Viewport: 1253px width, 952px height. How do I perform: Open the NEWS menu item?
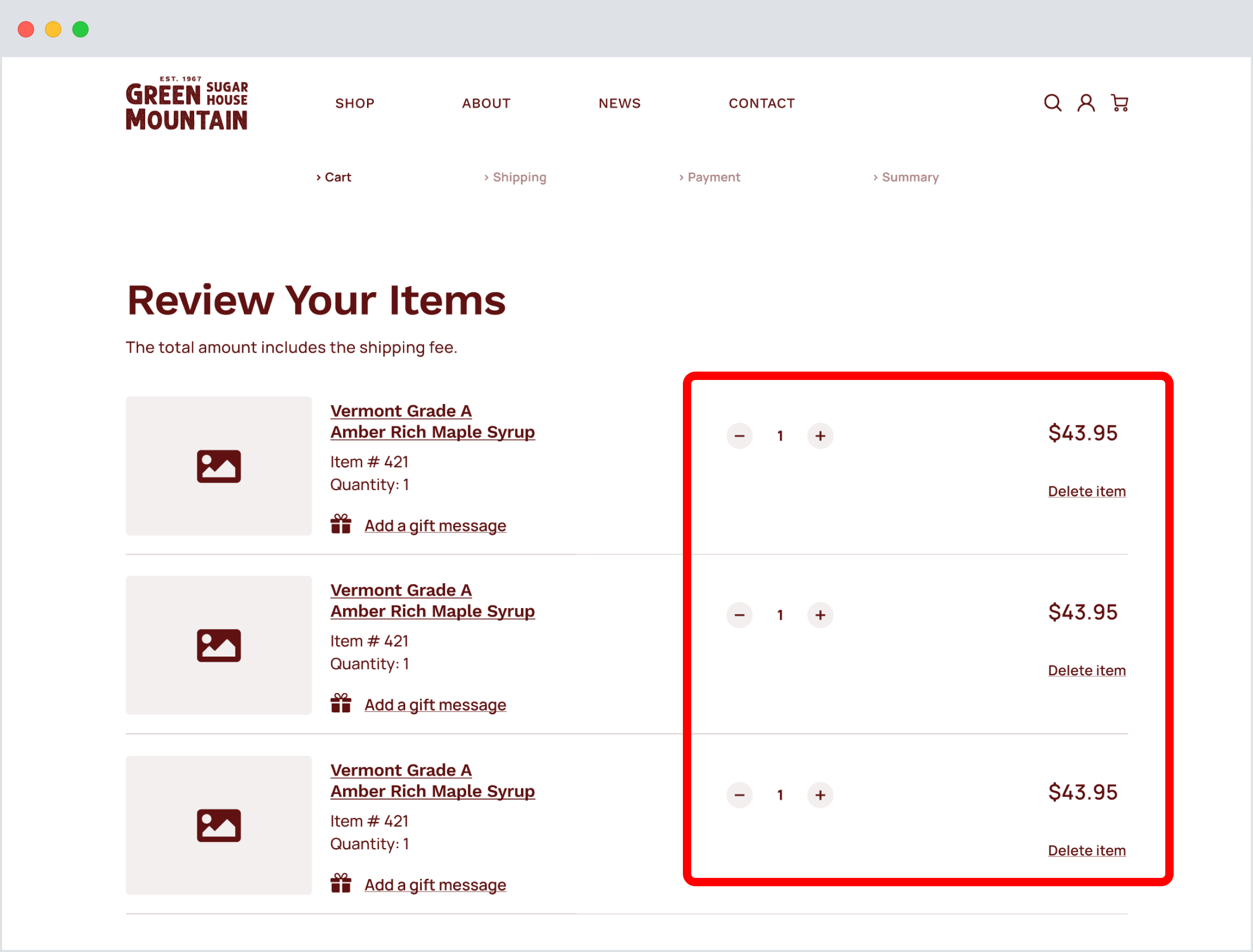[x=619, y=103]
